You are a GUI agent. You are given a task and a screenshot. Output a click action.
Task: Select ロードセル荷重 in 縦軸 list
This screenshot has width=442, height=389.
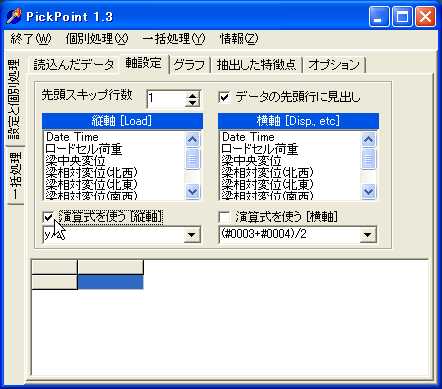tap(84, 149)
